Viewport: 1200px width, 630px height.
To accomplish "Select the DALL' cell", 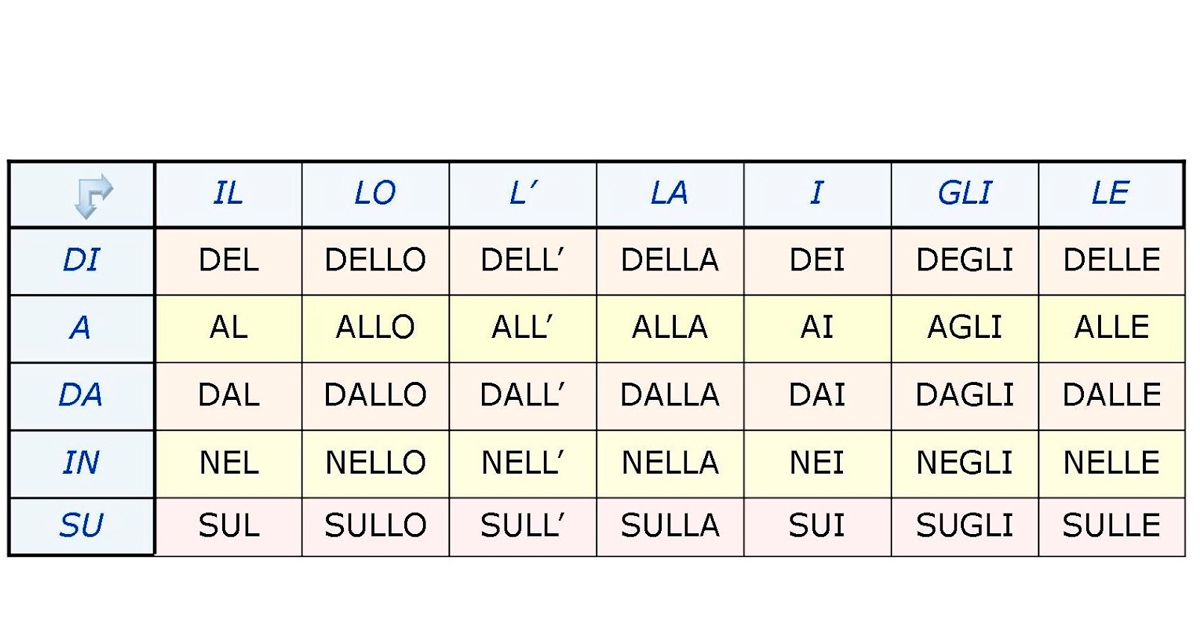I will (522, 395).
